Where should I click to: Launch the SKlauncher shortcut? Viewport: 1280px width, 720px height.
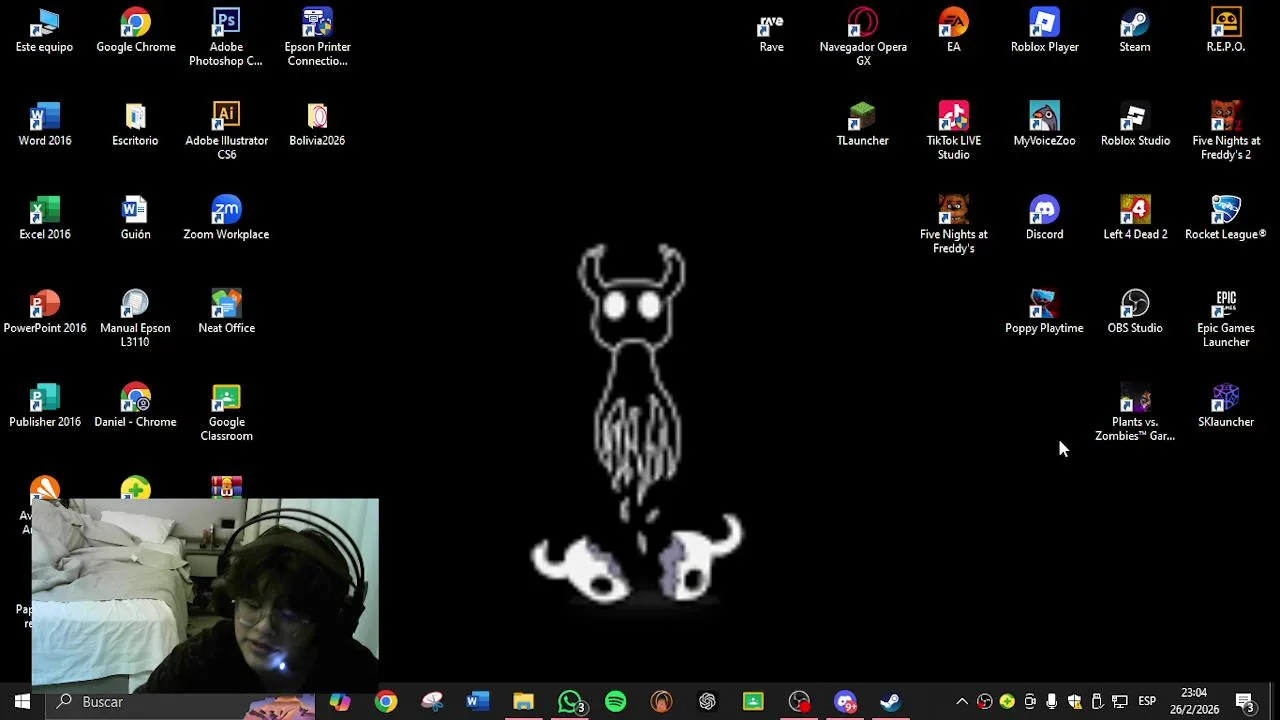(1226, 407)
